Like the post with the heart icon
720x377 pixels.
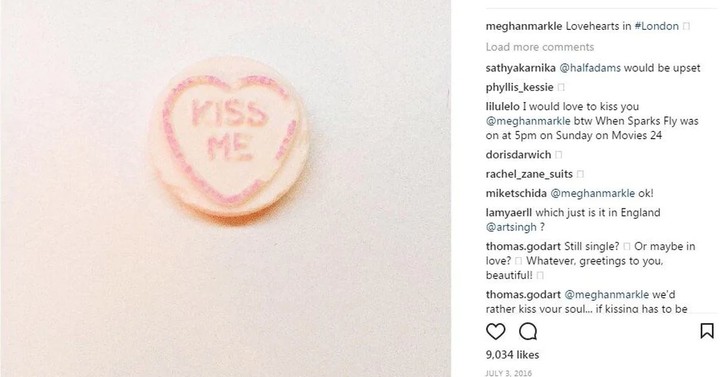(495, 331)
